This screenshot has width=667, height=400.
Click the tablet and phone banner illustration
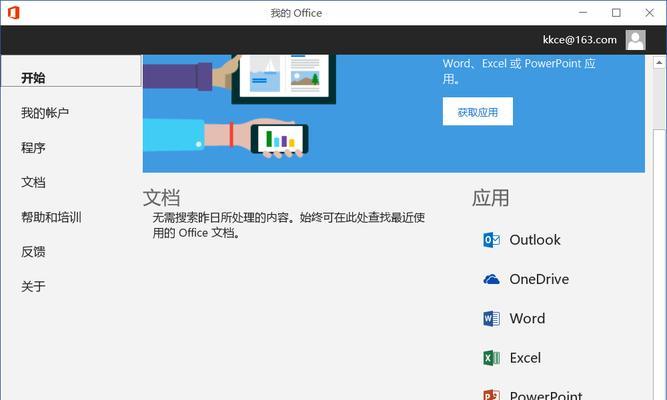239,106
